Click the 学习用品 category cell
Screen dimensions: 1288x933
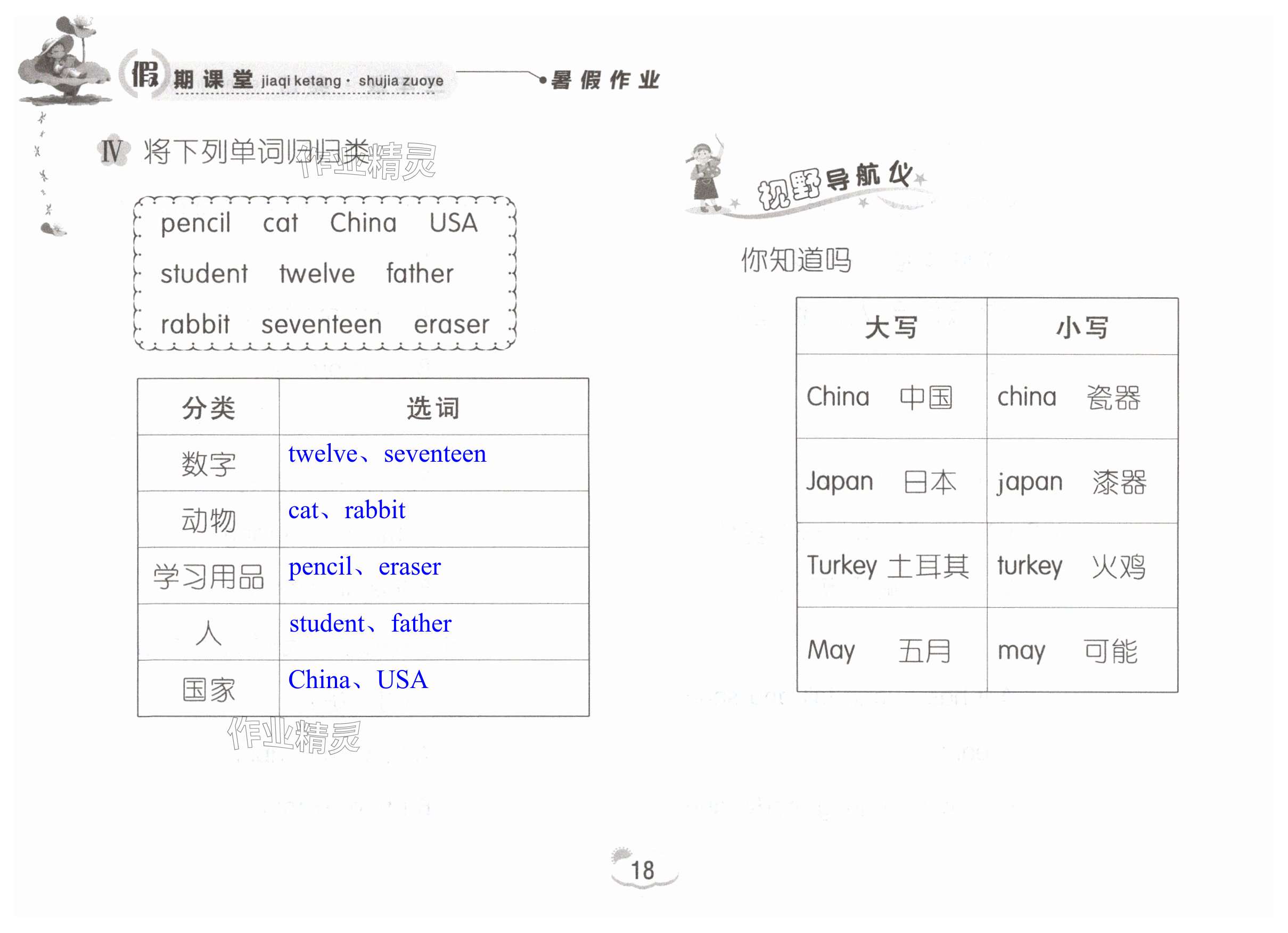(208, 576)
